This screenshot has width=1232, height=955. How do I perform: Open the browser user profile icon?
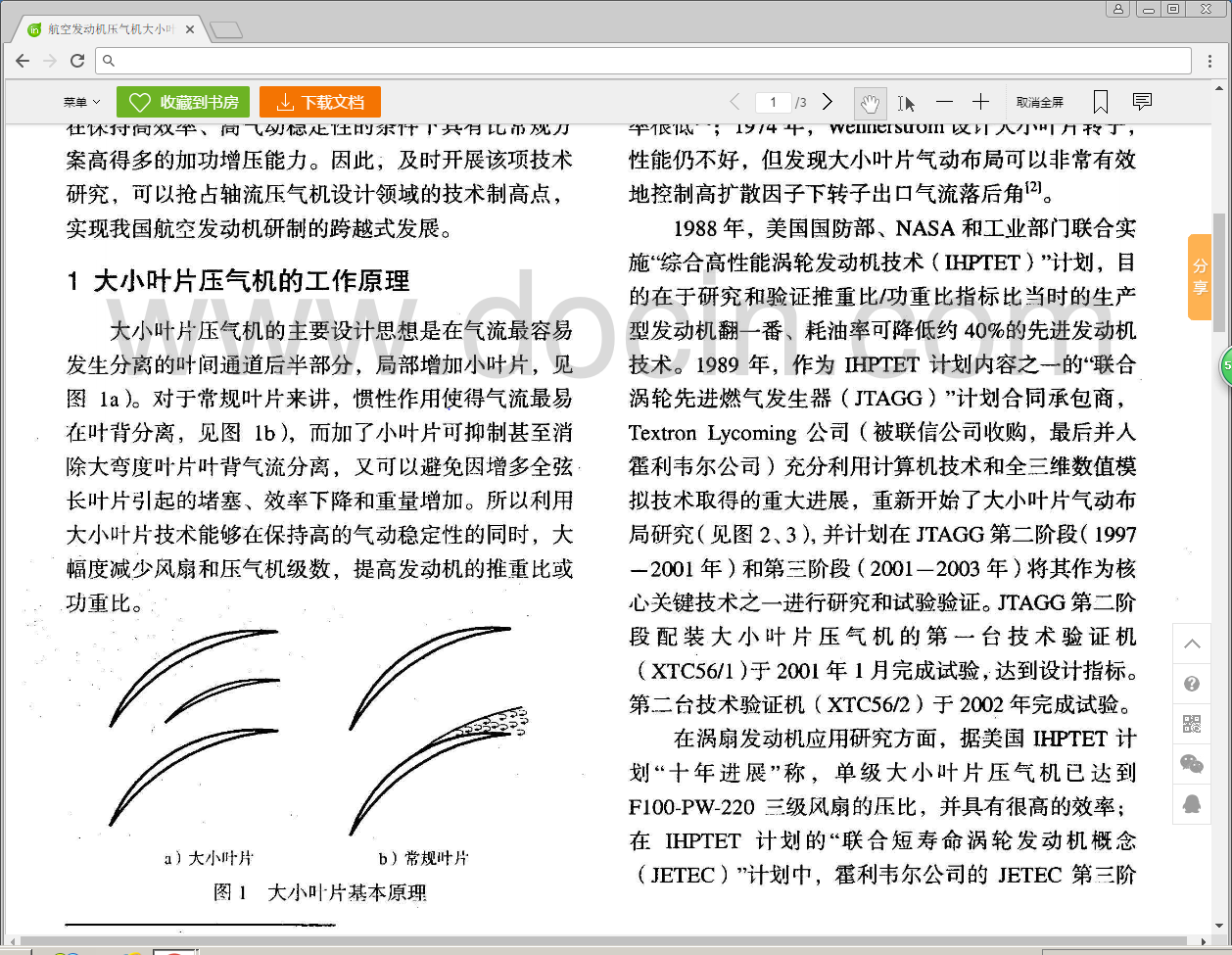(1117, 9)
